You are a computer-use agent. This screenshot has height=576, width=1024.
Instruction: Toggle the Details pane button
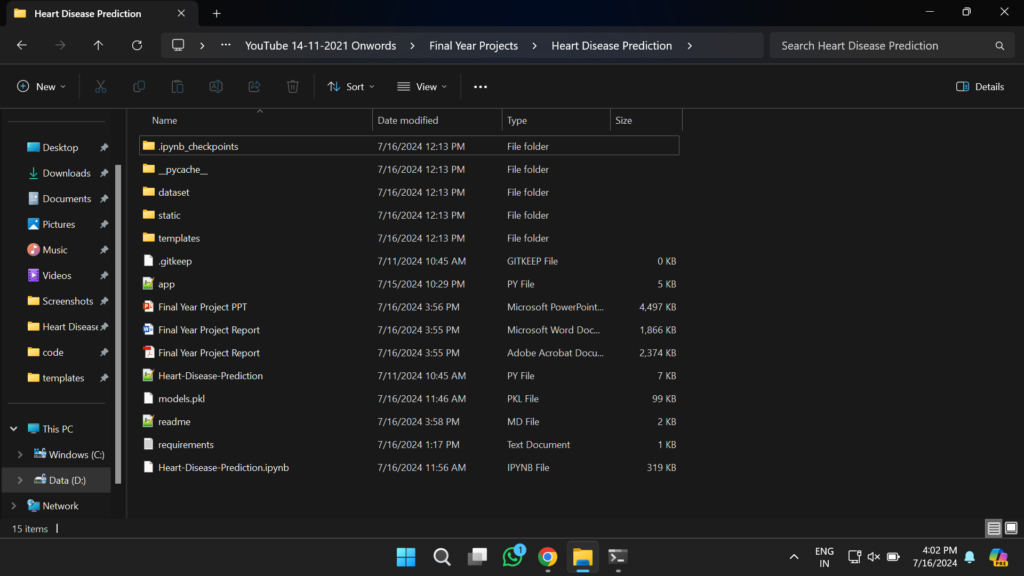[x=980, y=87]
